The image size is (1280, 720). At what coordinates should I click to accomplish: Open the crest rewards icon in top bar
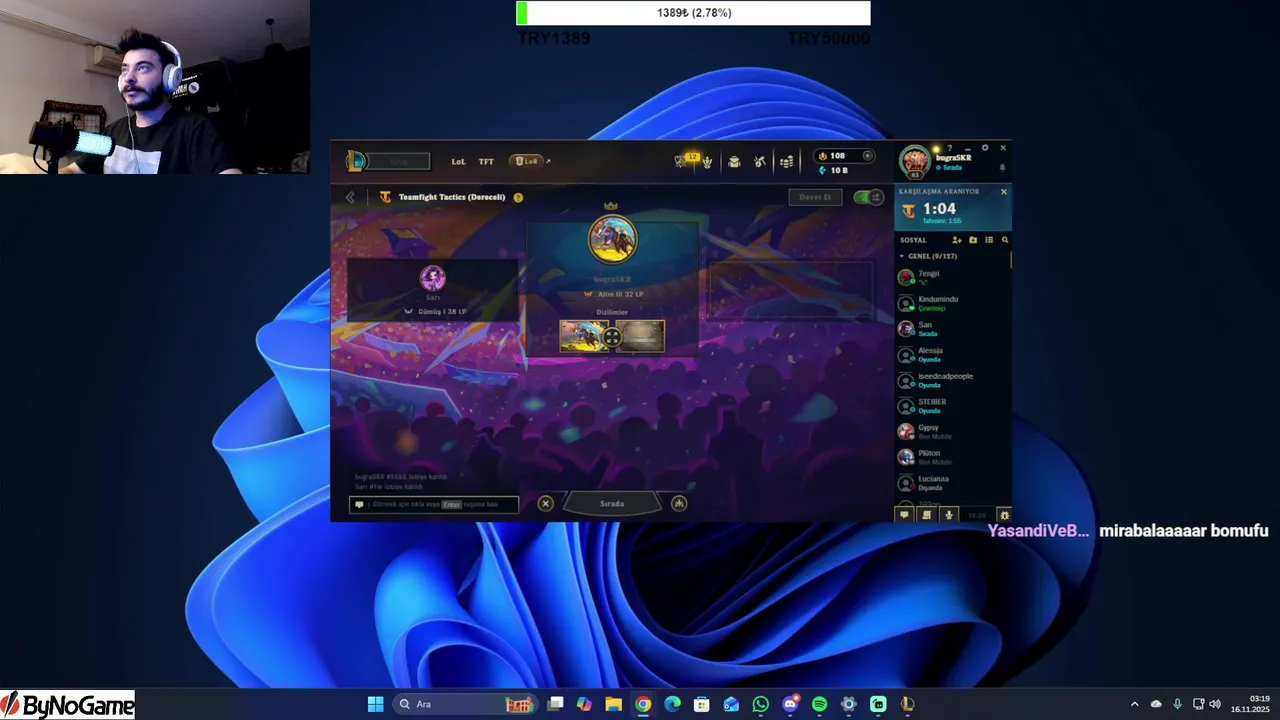click(707, 161)
